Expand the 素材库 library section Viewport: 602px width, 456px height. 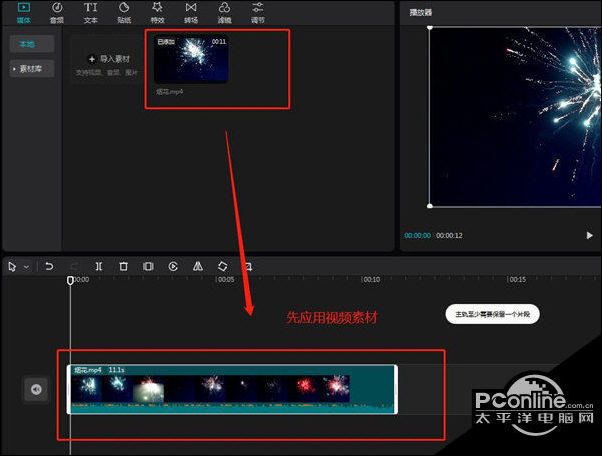click(x=32, y=69)
